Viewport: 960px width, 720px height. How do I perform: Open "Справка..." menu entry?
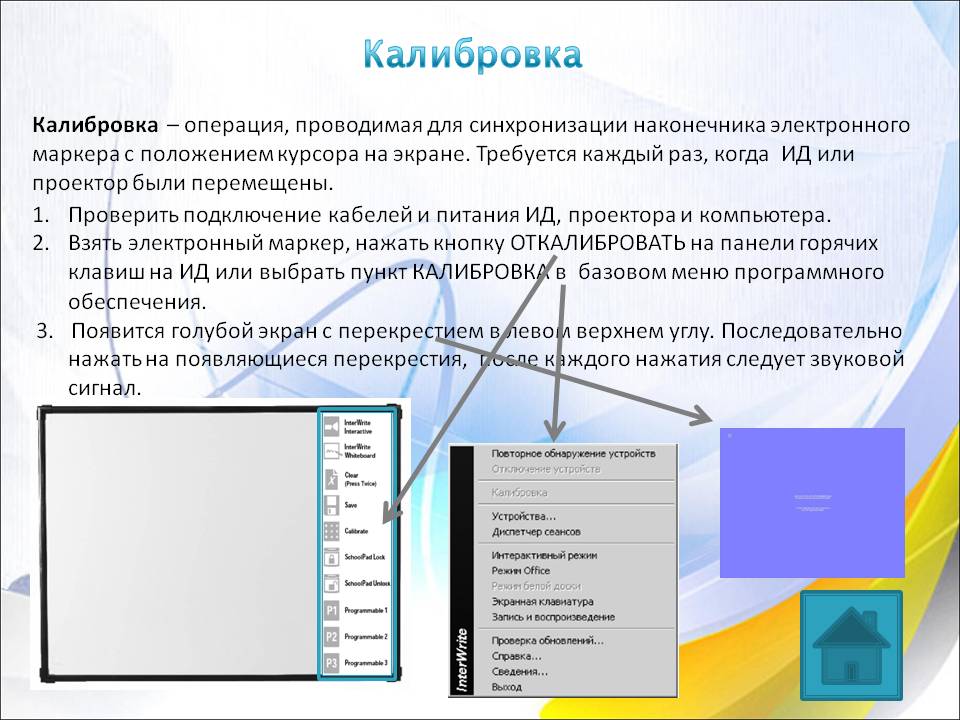pos(516,656)
